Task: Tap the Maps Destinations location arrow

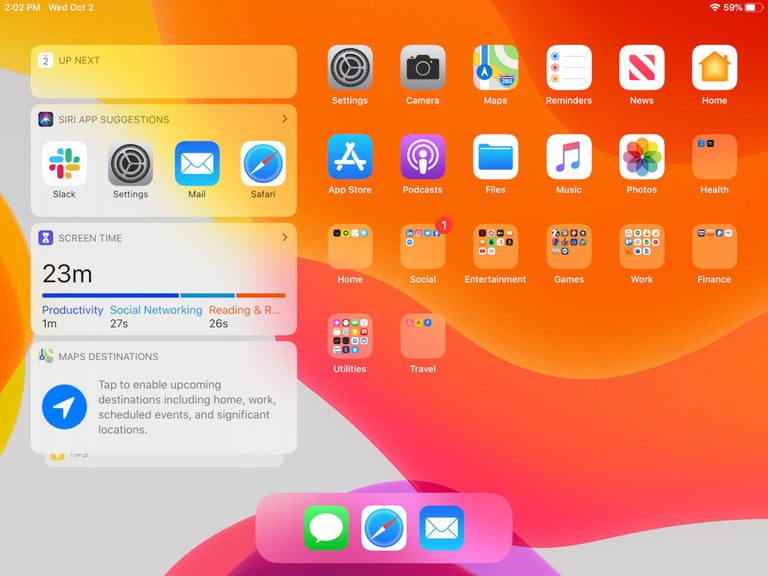Action: [64, 407]
